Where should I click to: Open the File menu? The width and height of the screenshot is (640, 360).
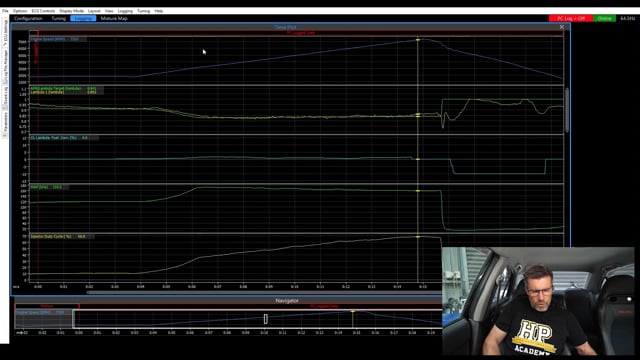pos(5,11)
